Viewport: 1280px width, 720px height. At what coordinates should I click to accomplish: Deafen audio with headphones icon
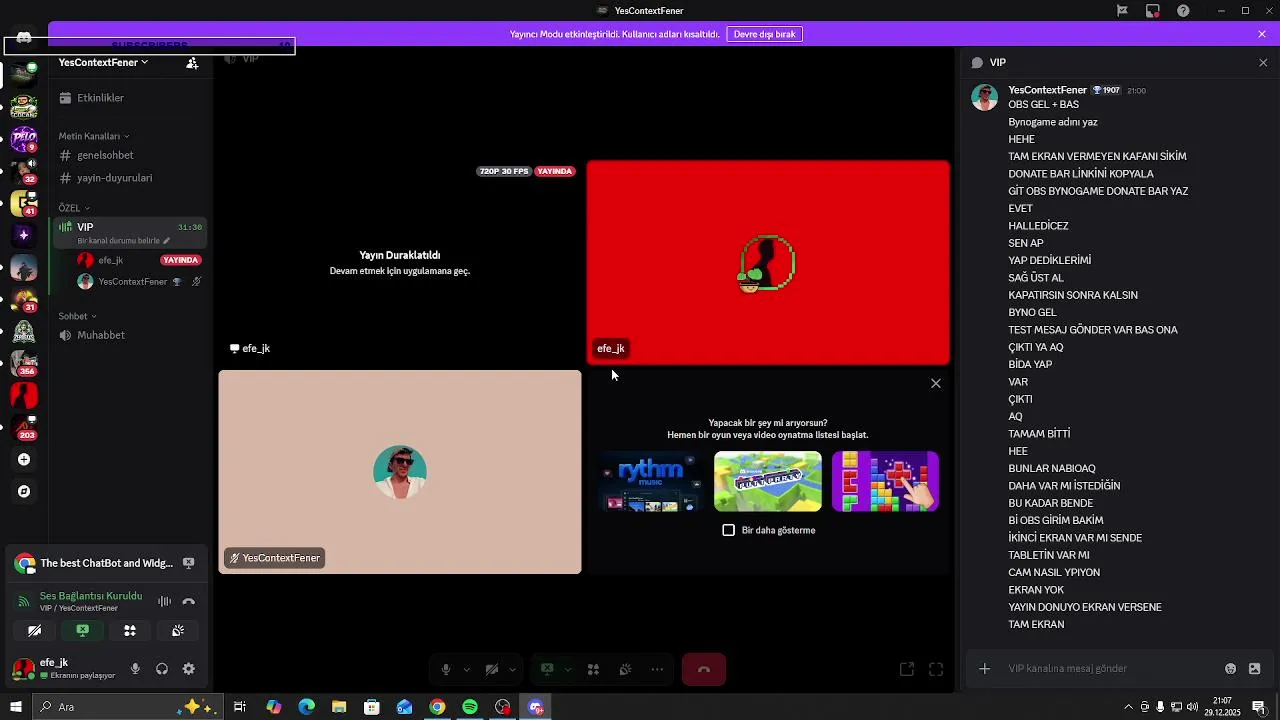(162, 669)
